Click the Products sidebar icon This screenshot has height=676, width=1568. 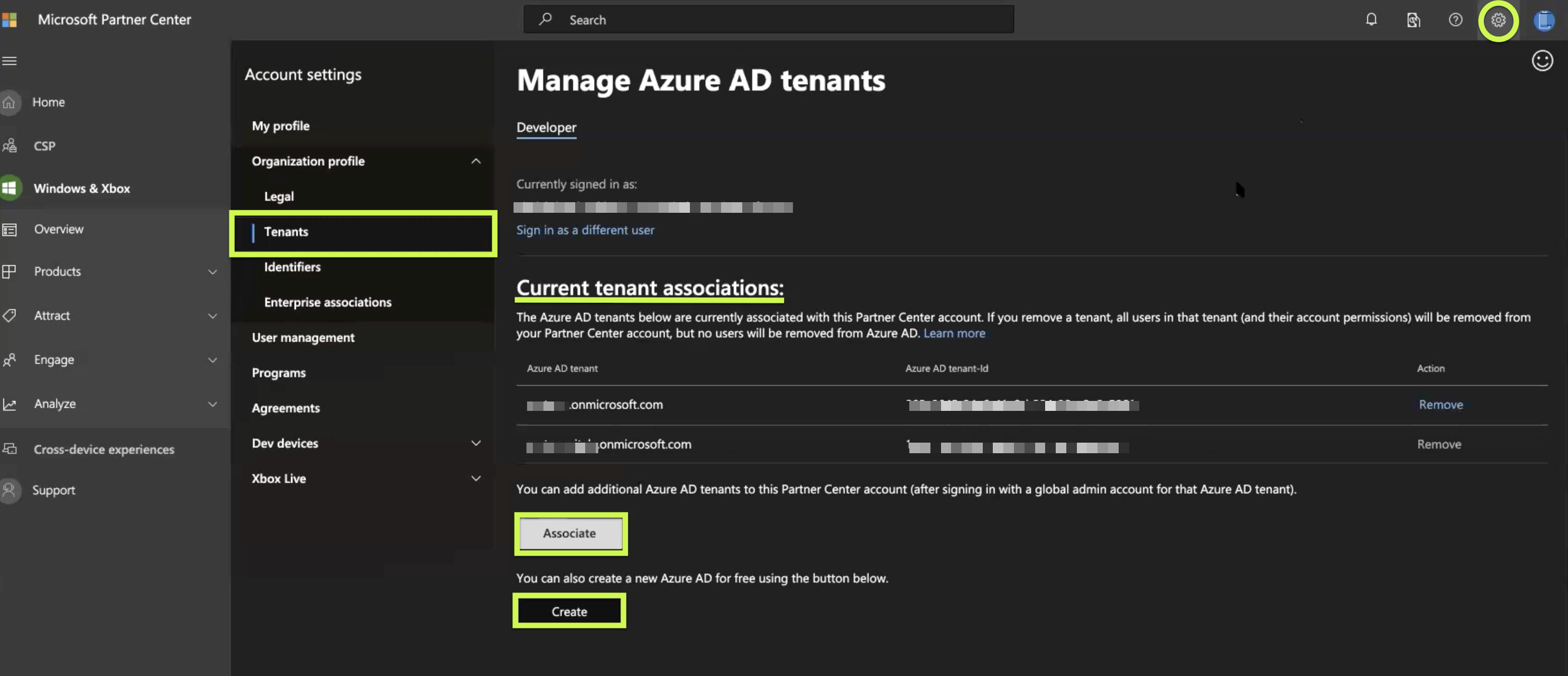[9, 272]
